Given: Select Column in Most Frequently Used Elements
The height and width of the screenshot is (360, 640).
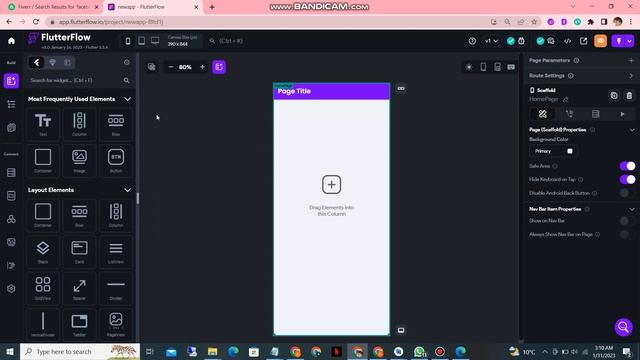Looking at the screenshot, I should click(x=79, y=124).
